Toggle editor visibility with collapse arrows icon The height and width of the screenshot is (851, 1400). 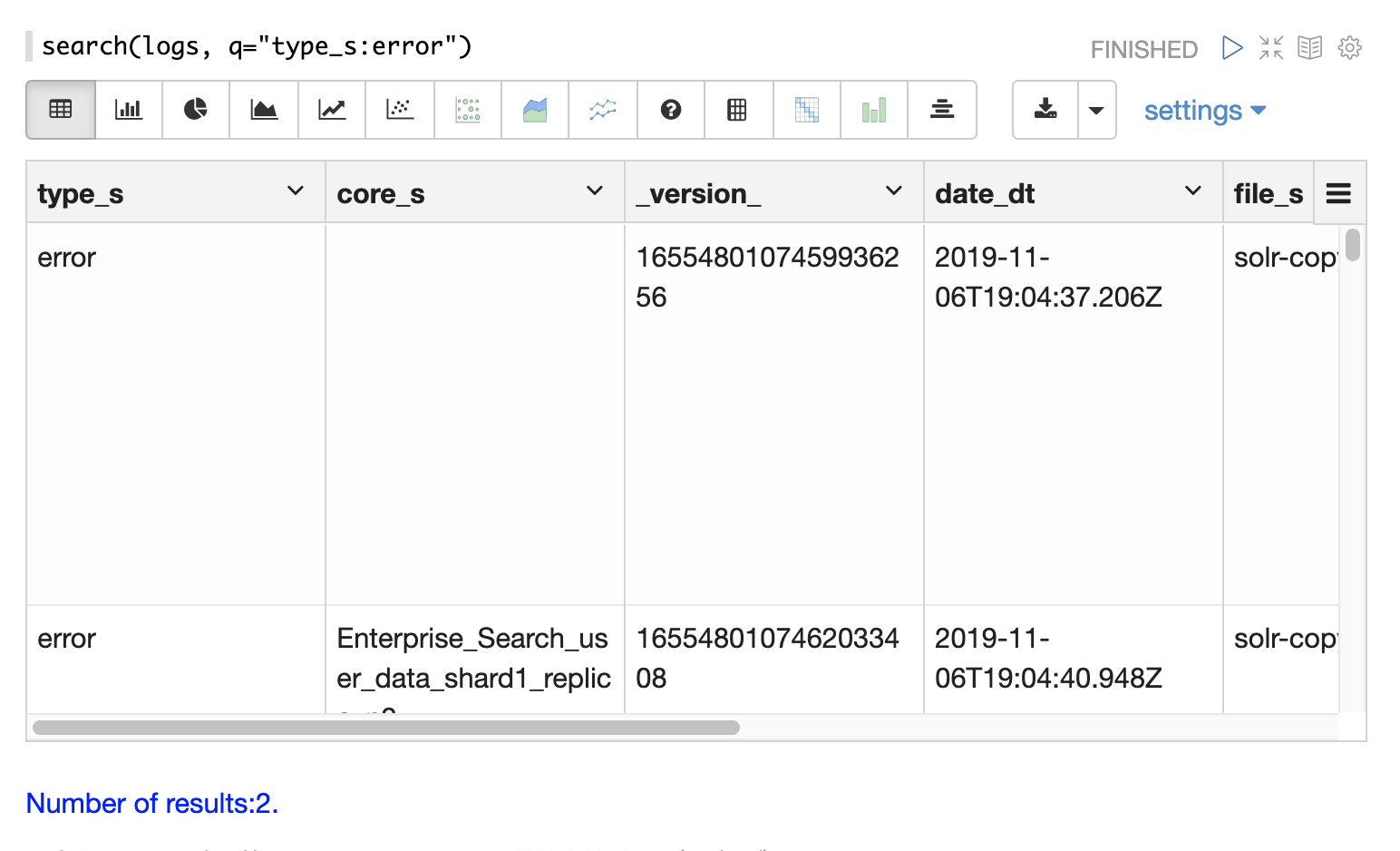[x=1271, y=48]
